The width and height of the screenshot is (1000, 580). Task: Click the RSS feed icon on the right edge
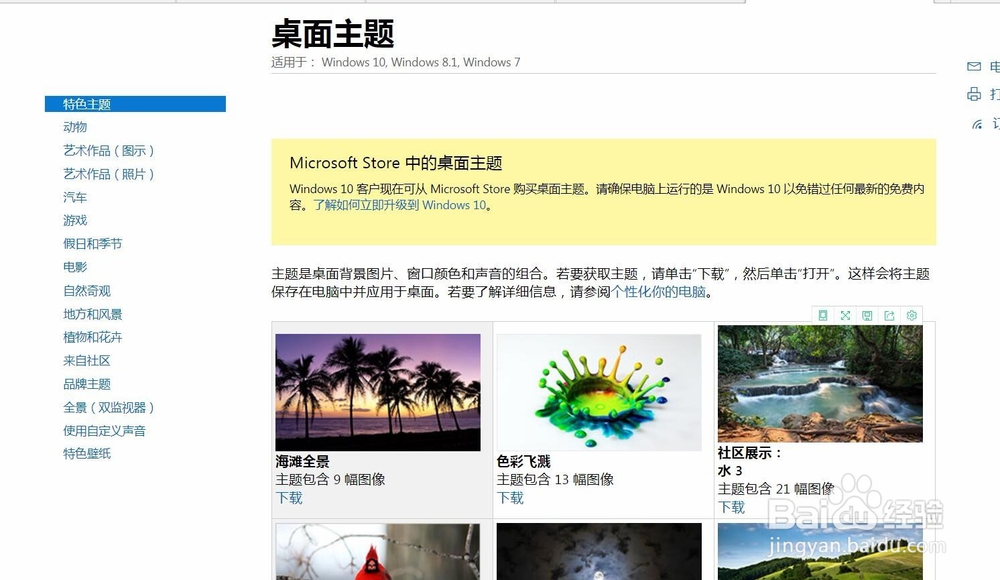977,124
